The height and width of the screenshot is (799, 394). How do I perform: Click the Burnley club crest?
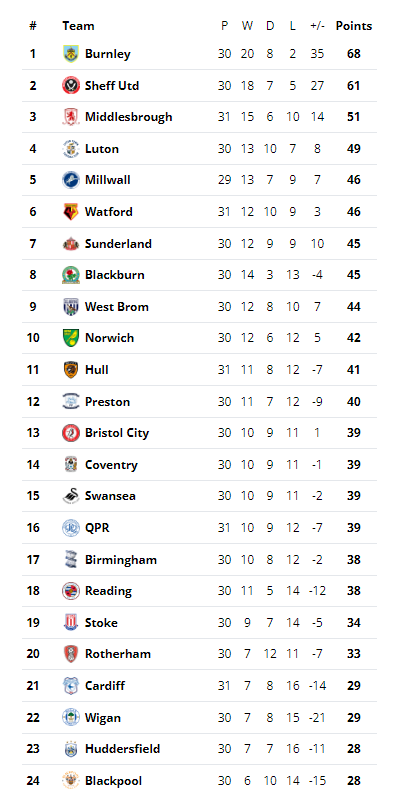click(71, 54)
